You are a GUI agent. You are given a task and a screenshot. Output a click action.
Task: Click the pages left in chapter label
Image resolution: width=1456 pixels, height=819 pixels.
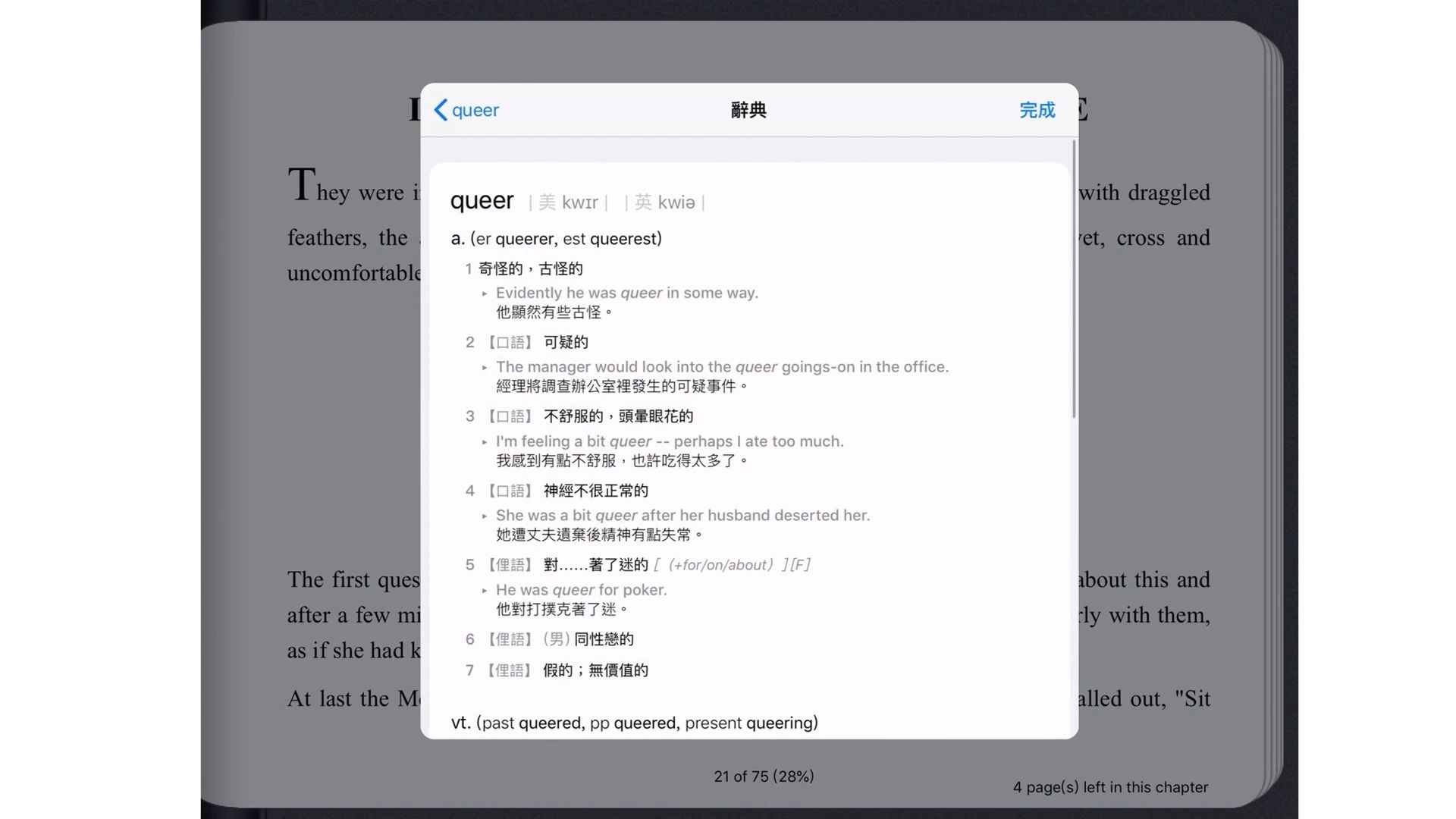tap(1109, 787)
